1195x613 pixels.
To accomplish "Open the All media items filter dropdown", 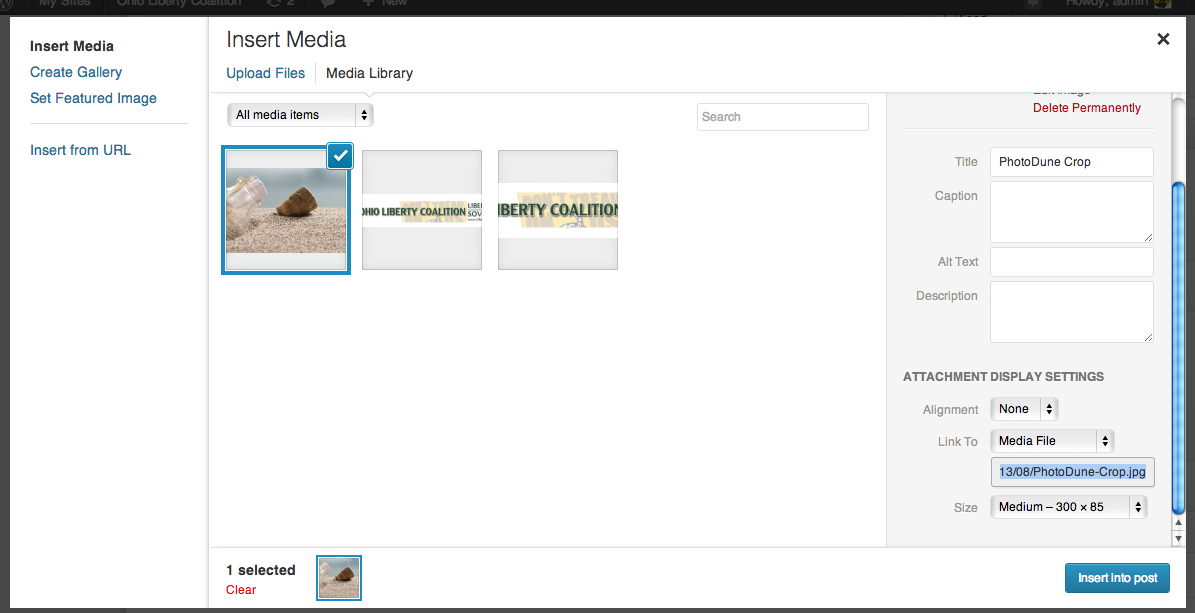I will [300, 115].
